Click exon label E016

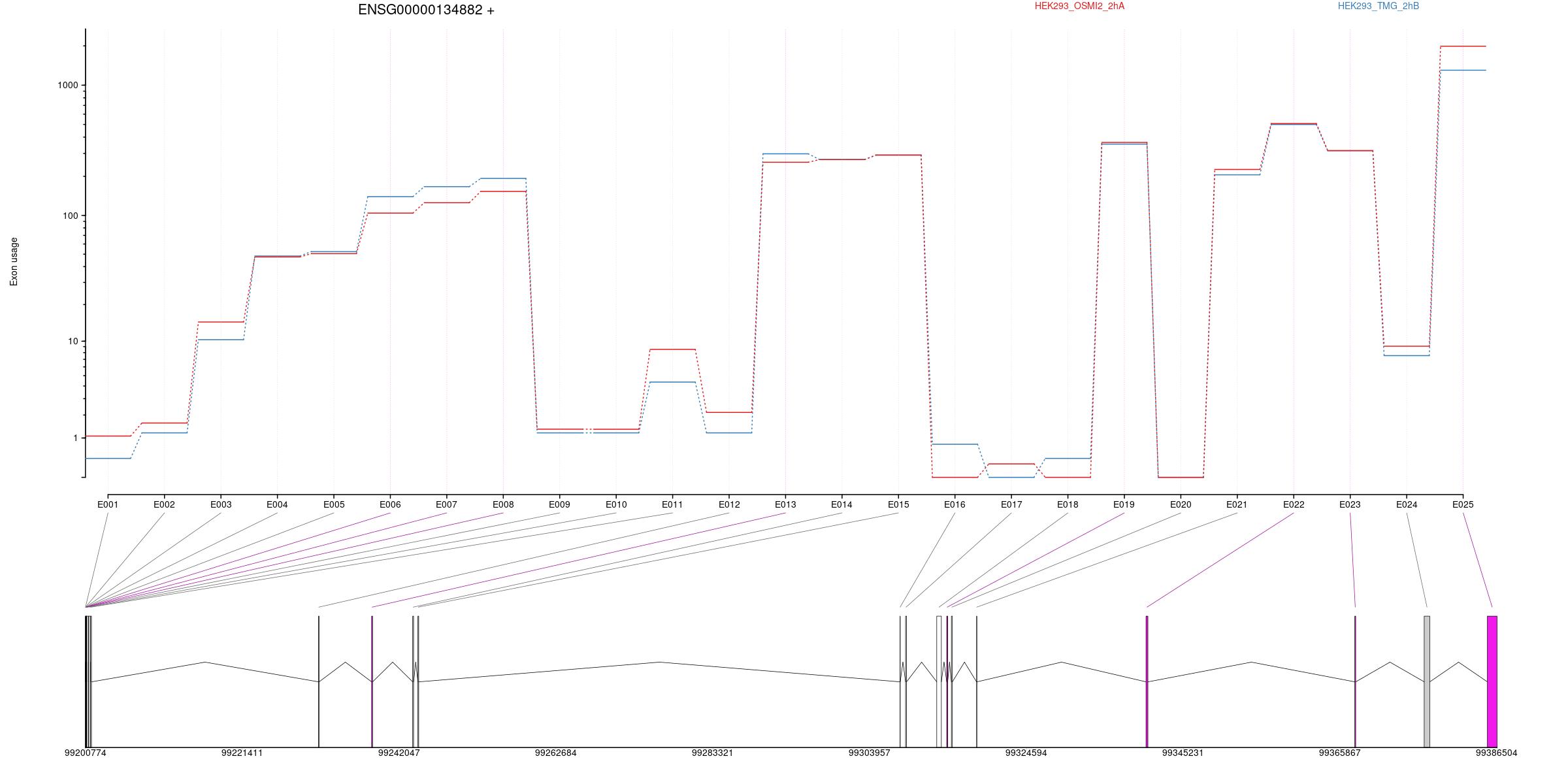(955, 504)
